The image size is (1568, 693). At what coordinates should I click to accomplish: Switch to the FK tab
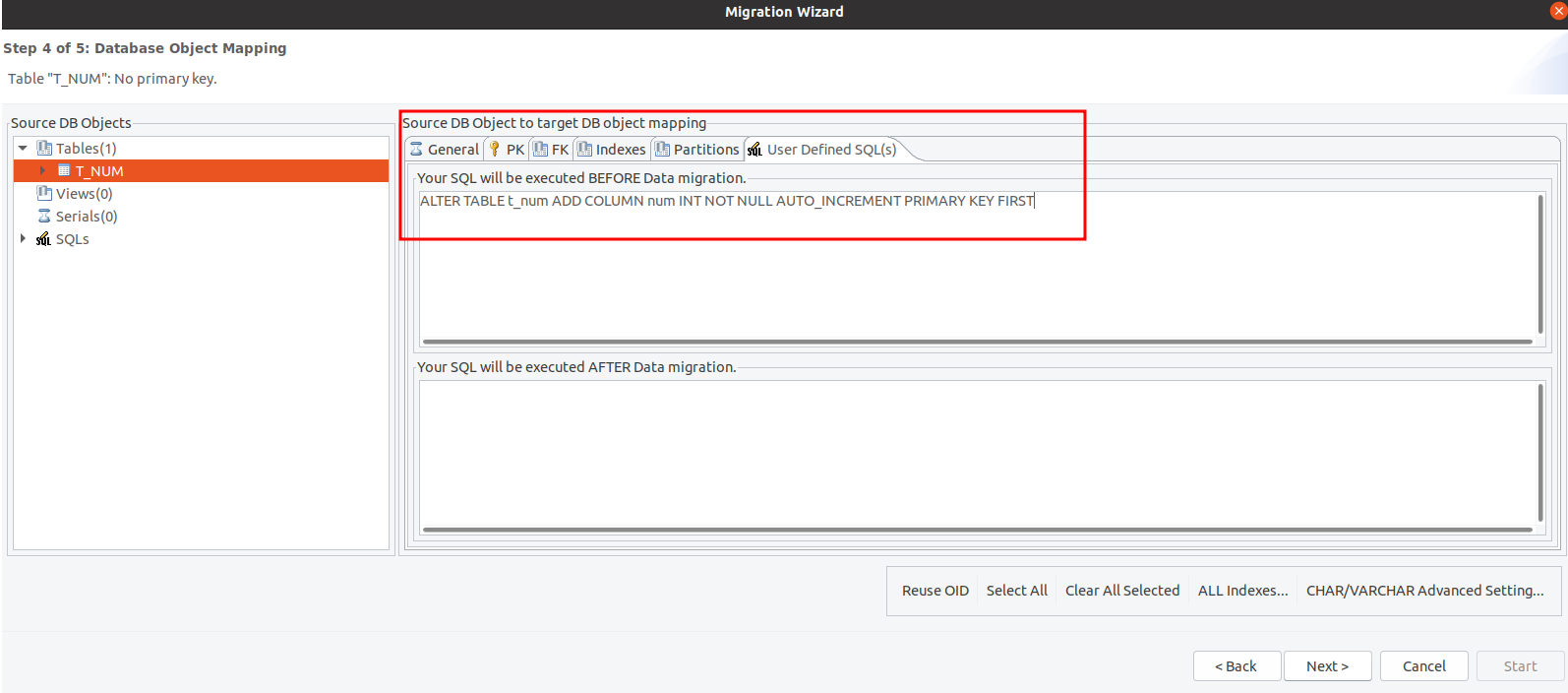tap(551, 150)
